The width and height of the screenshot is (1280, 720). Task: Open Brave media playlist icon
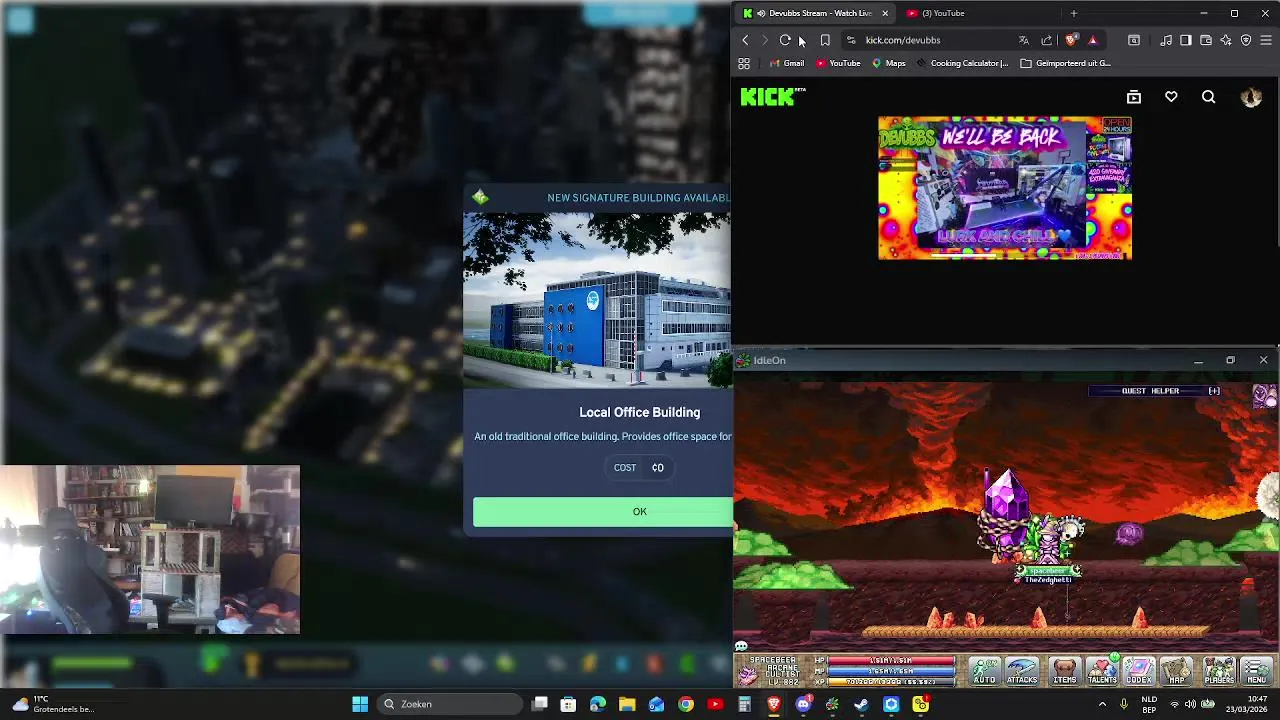pos(1166,40)
